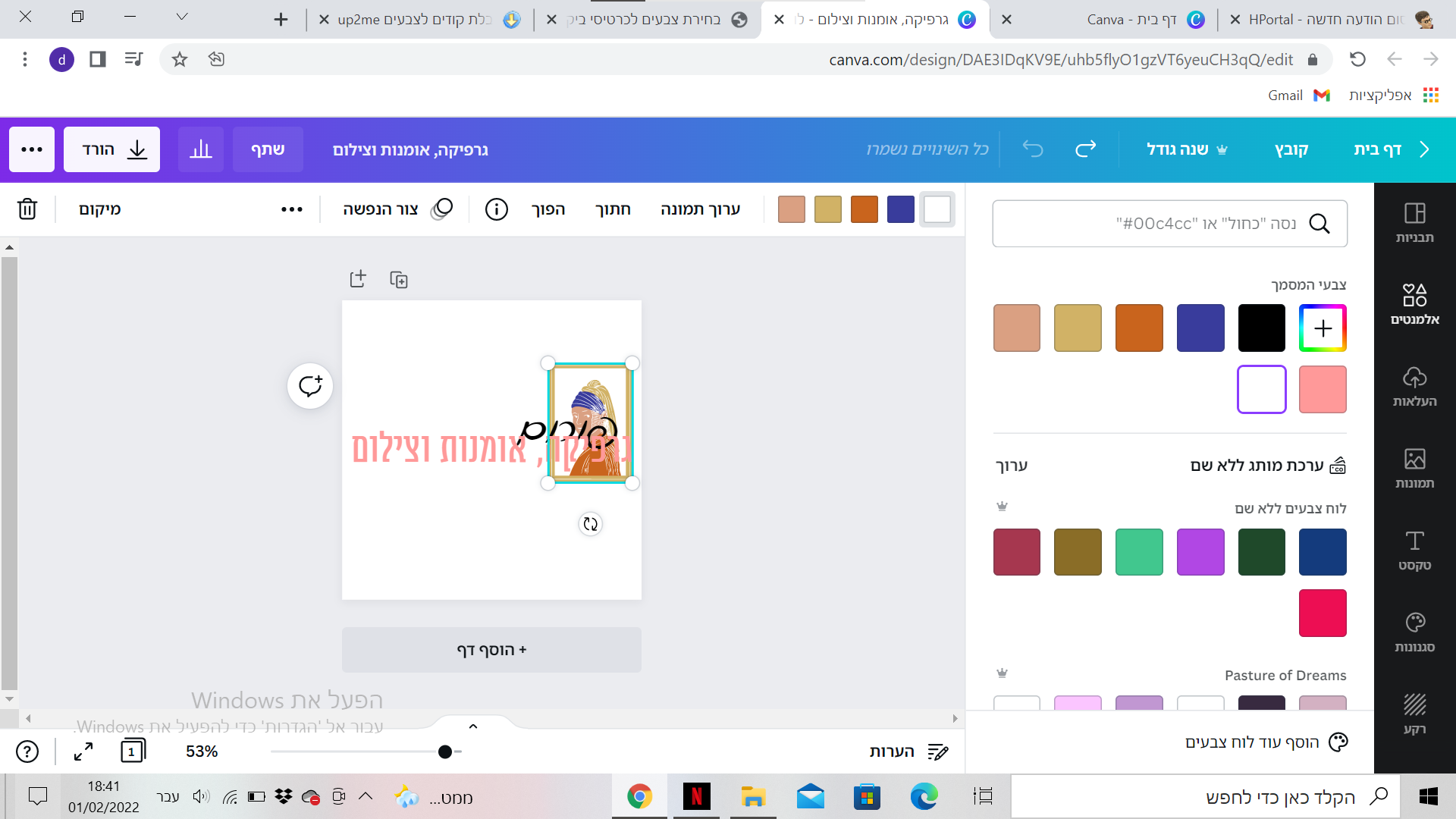Screen dimensions: 1456x819
Task: Open the Elements (אלמנטים) side panel
Action: coord(1414,304)
